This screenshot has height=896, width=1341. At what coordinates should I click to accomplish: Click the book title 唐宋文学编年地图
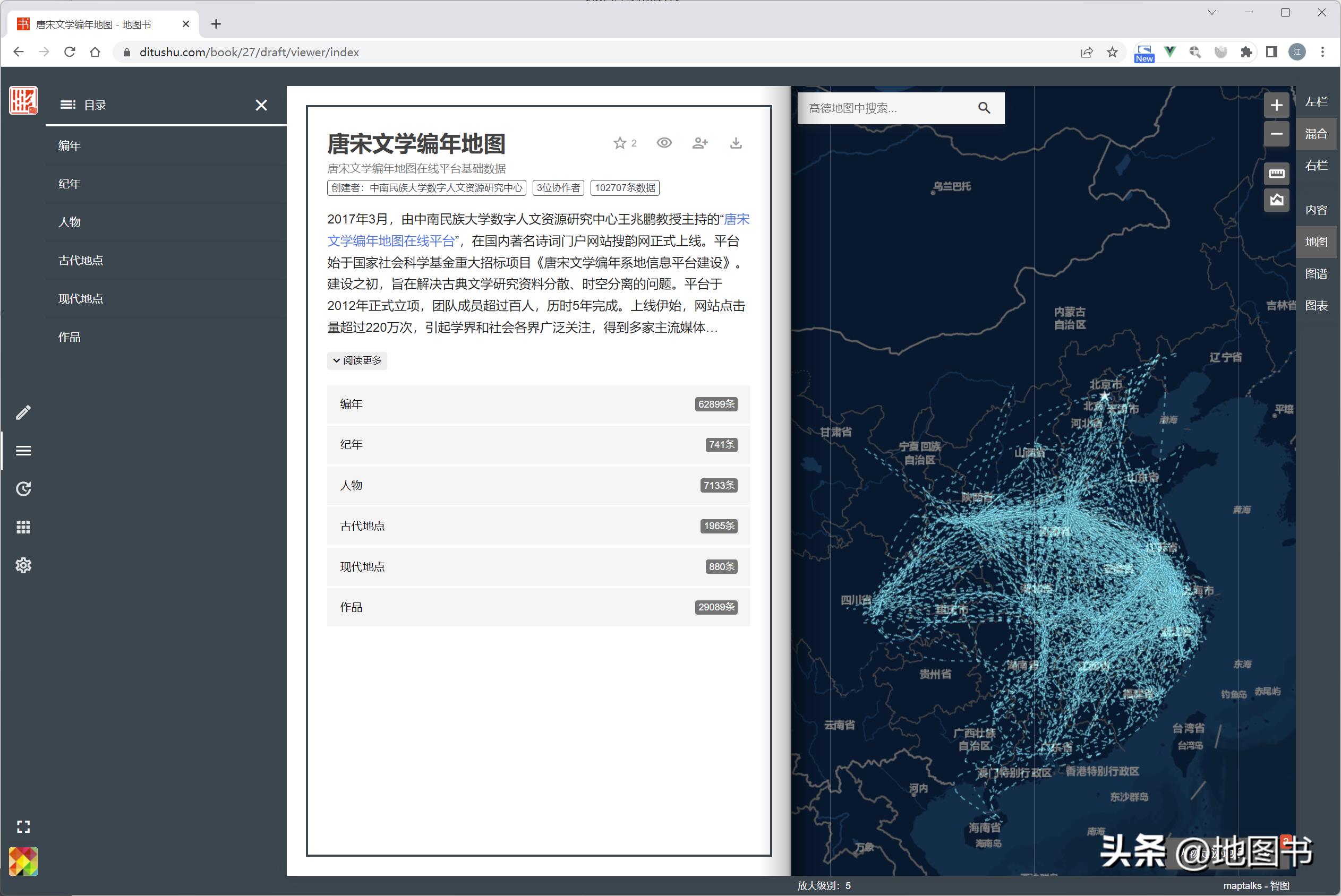417,143
